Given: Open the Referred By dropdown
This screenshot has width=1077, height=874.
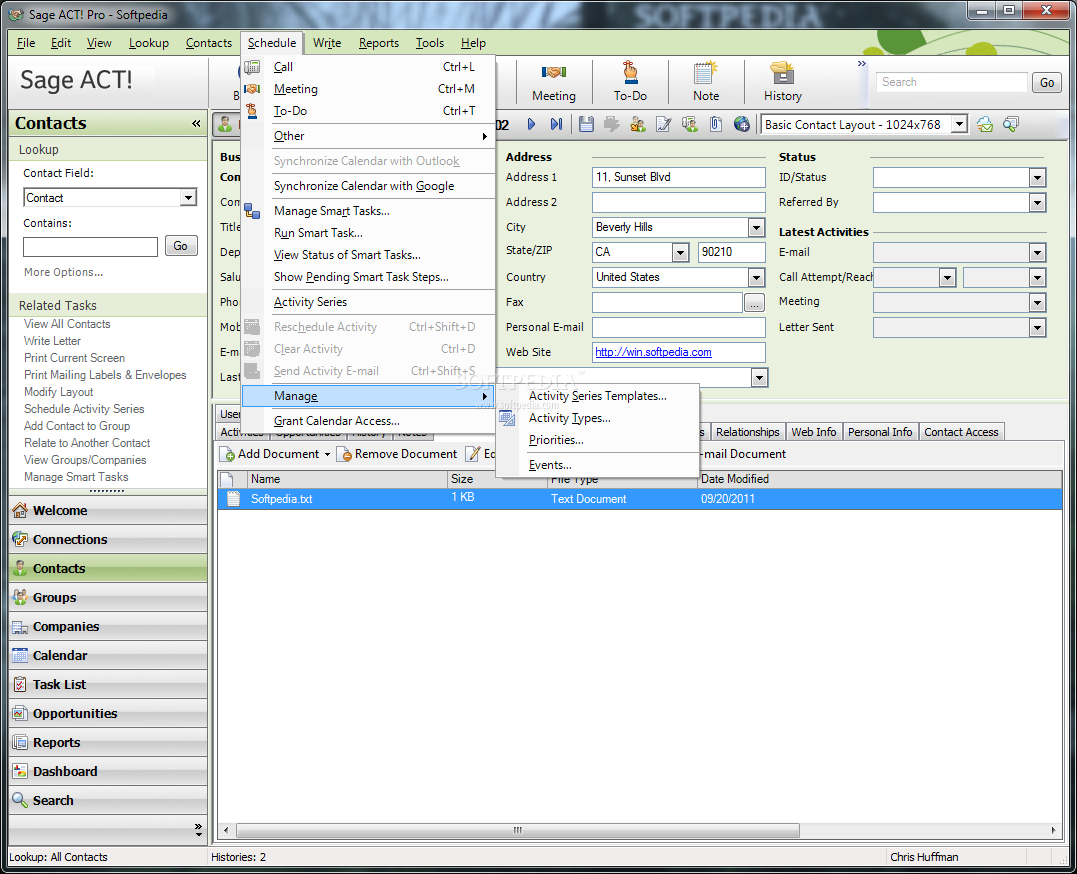Looking at the screenshot, I should pyautogui.click(x=1037, y=203).
